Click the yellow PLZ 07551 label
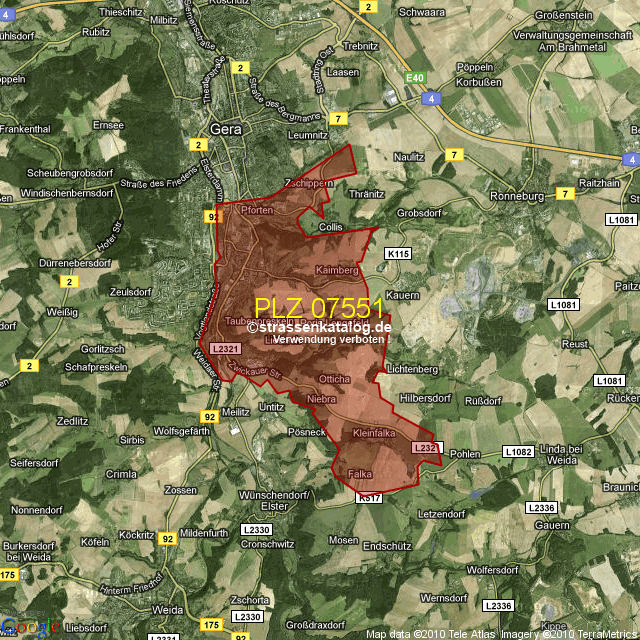 319,307
